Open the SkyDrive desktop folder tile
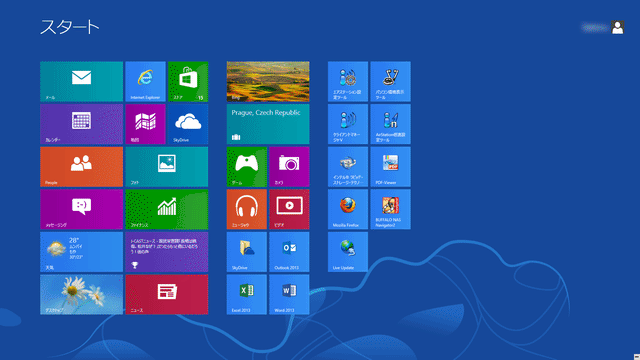The height and width of the screenshot is (360, 640). 247,252
